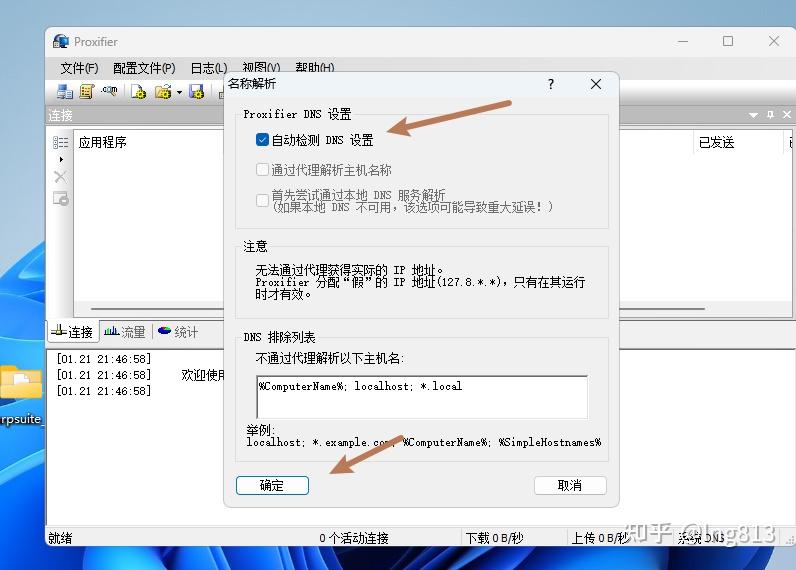
Task: Switch to 流量 tab
Action: tap(125, 332)
